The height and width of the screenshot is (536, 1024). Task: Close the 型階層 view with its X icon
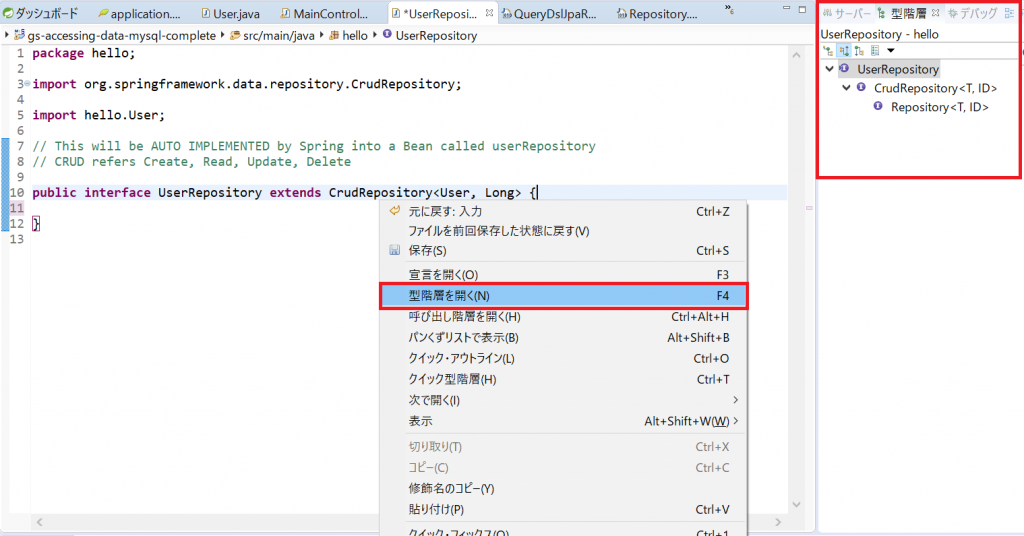[936, 14]
